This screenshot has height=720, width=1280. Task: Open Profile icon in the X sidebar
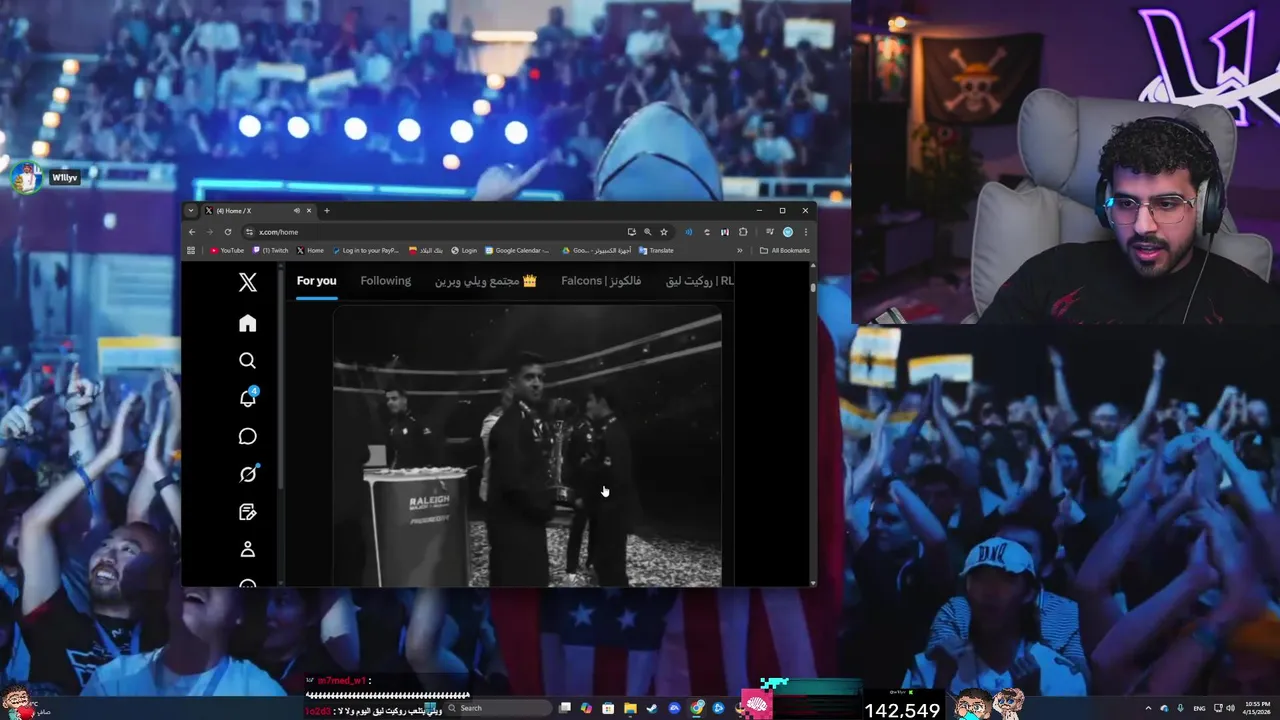248,549
